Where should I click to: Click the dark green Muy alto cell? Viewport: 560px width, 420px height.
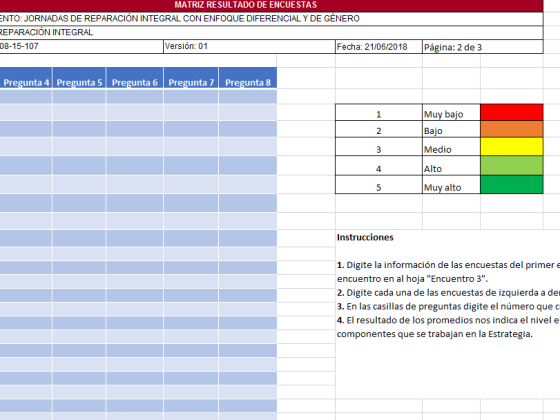coord(511,184)
